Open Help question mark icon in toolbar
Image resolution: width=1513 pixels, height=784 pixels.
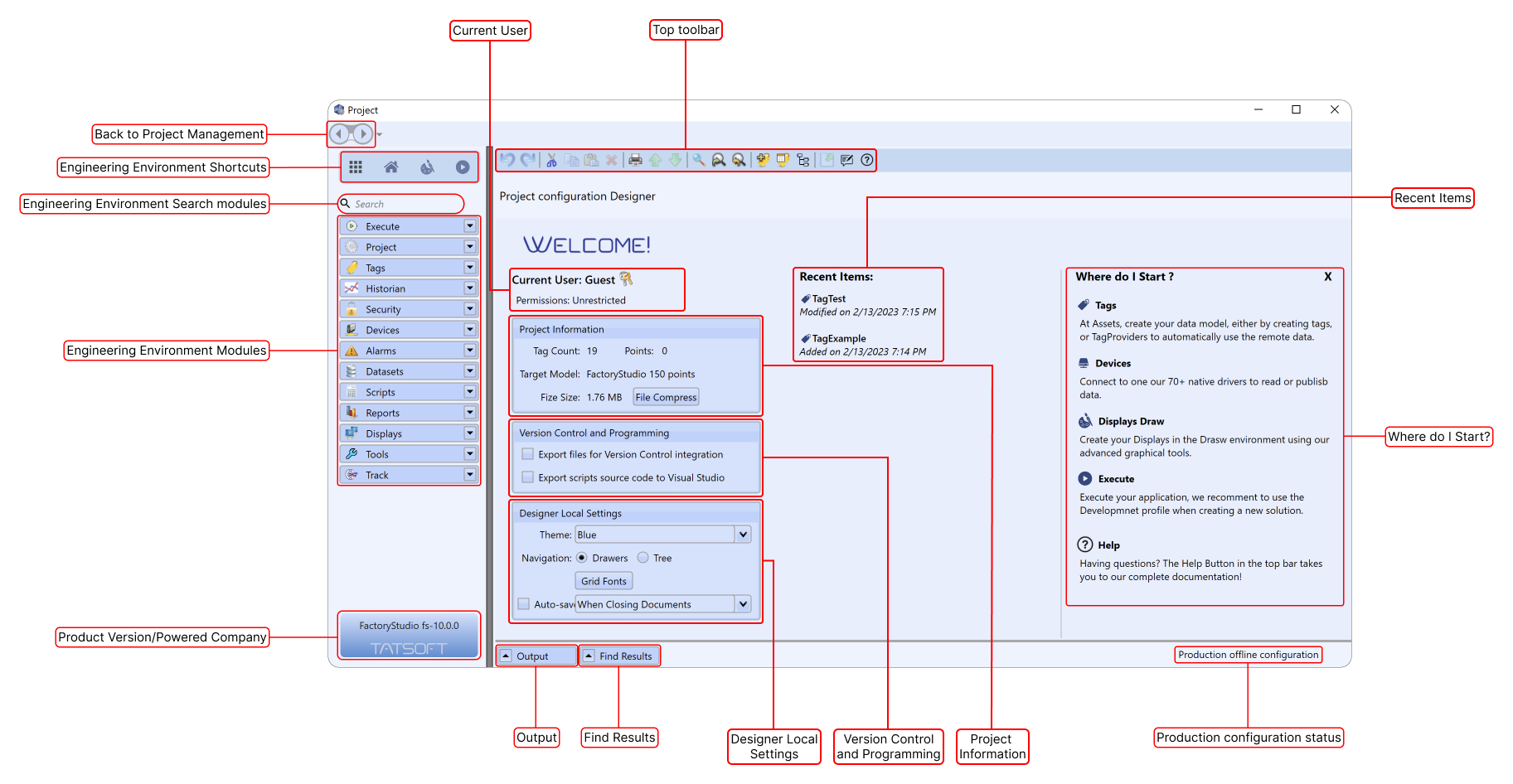(x=867, y=160)
